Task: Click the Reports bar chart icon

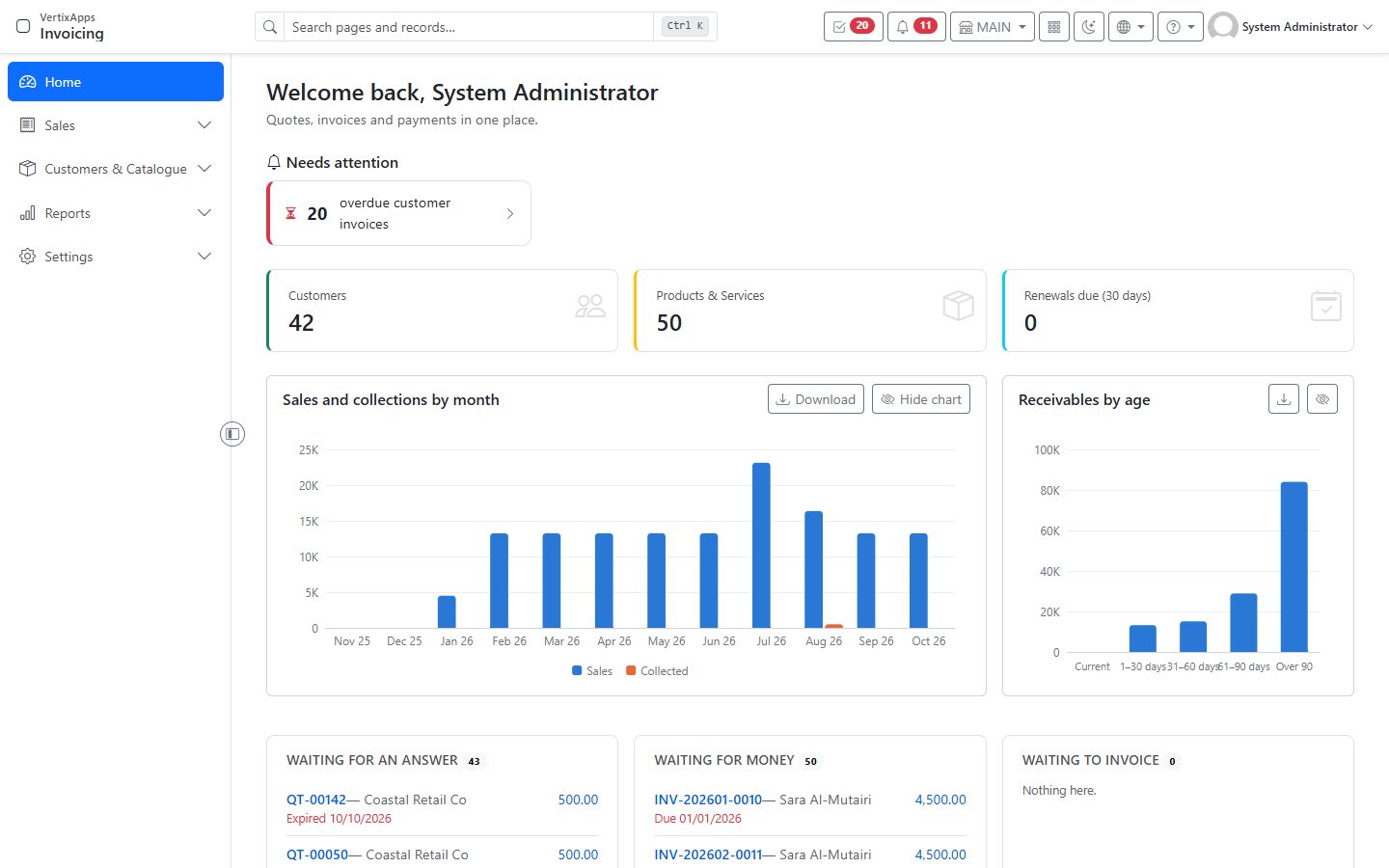Action: (x=28, y=213)
